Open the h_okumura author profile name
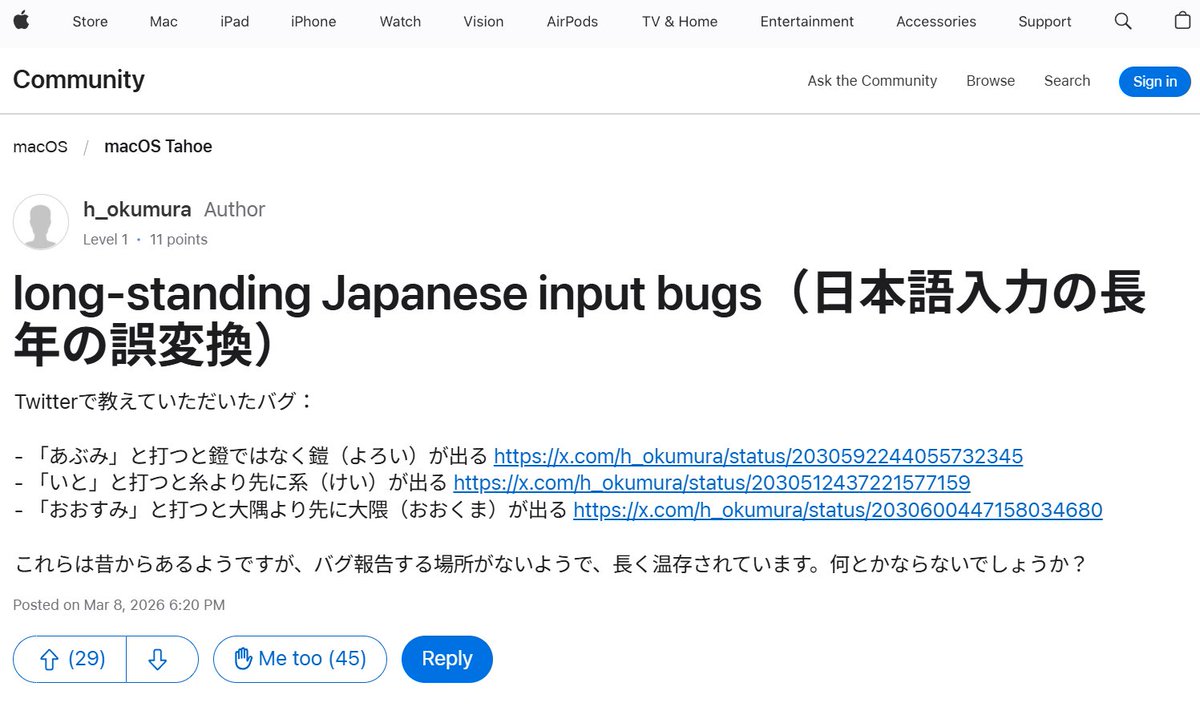This screenshot has width=1200, height=719. pyautogui.click(x=137, y=209)
